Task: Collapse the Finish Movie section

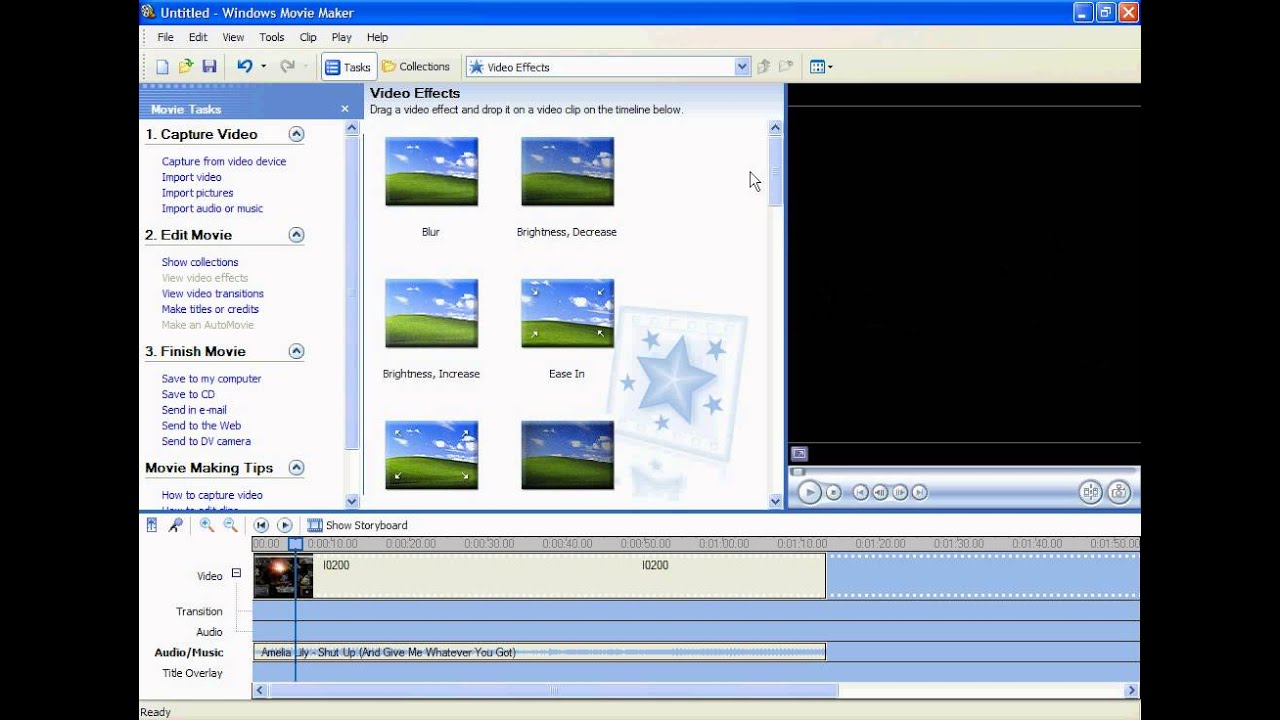Action: point(296,351)
